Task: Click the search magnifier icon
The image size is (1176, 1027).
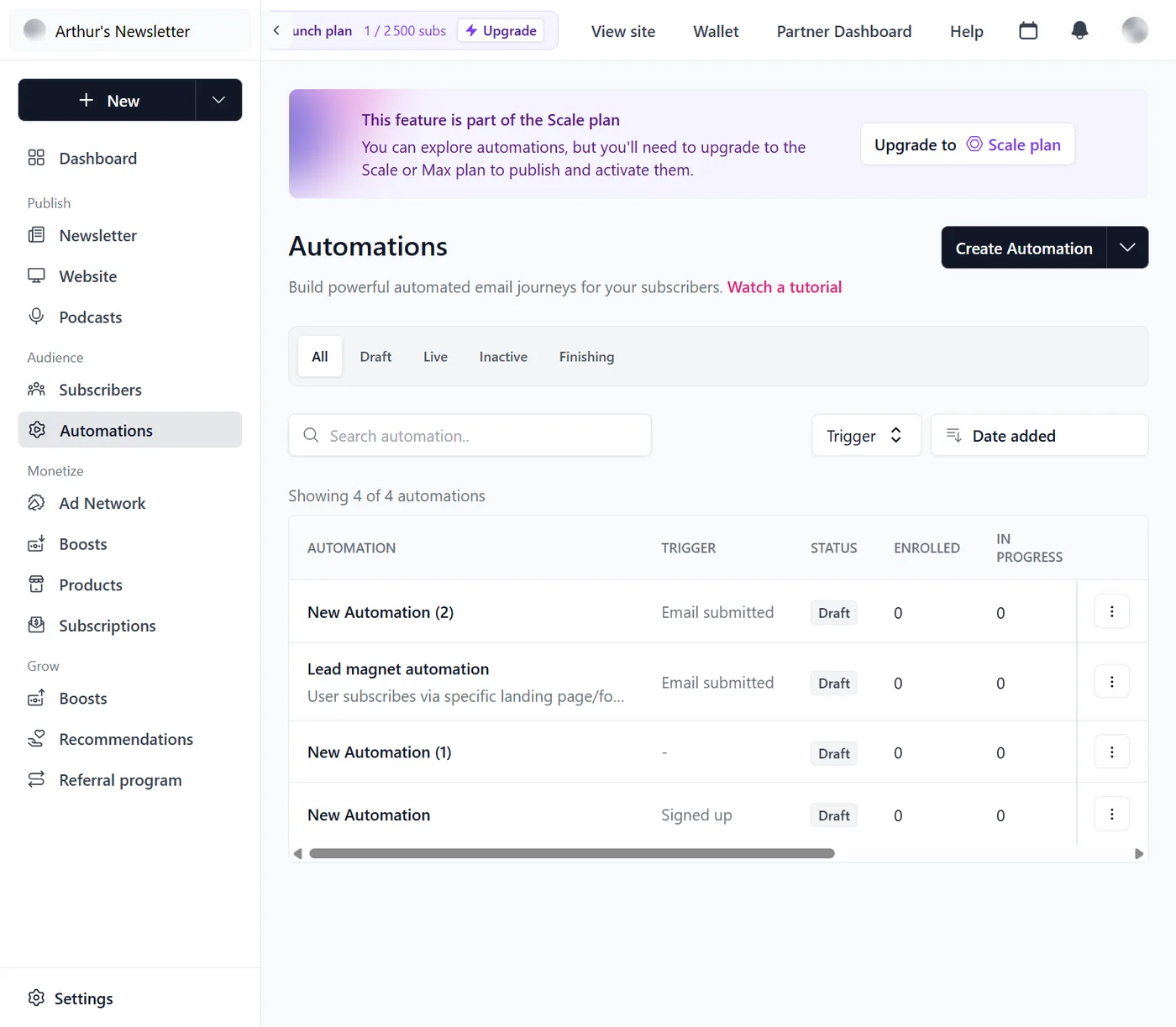Action: [x=311, y=435]
